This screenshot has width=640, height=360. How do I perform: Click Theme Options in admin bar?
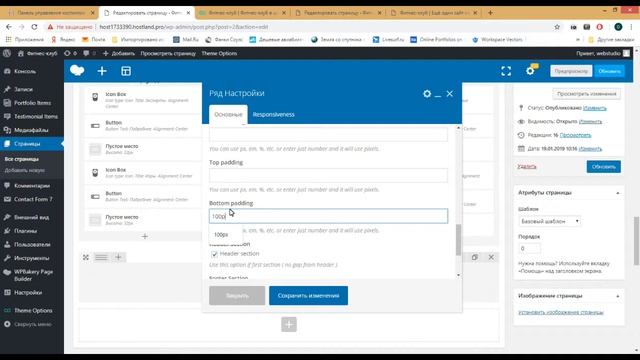coord(219,53)
